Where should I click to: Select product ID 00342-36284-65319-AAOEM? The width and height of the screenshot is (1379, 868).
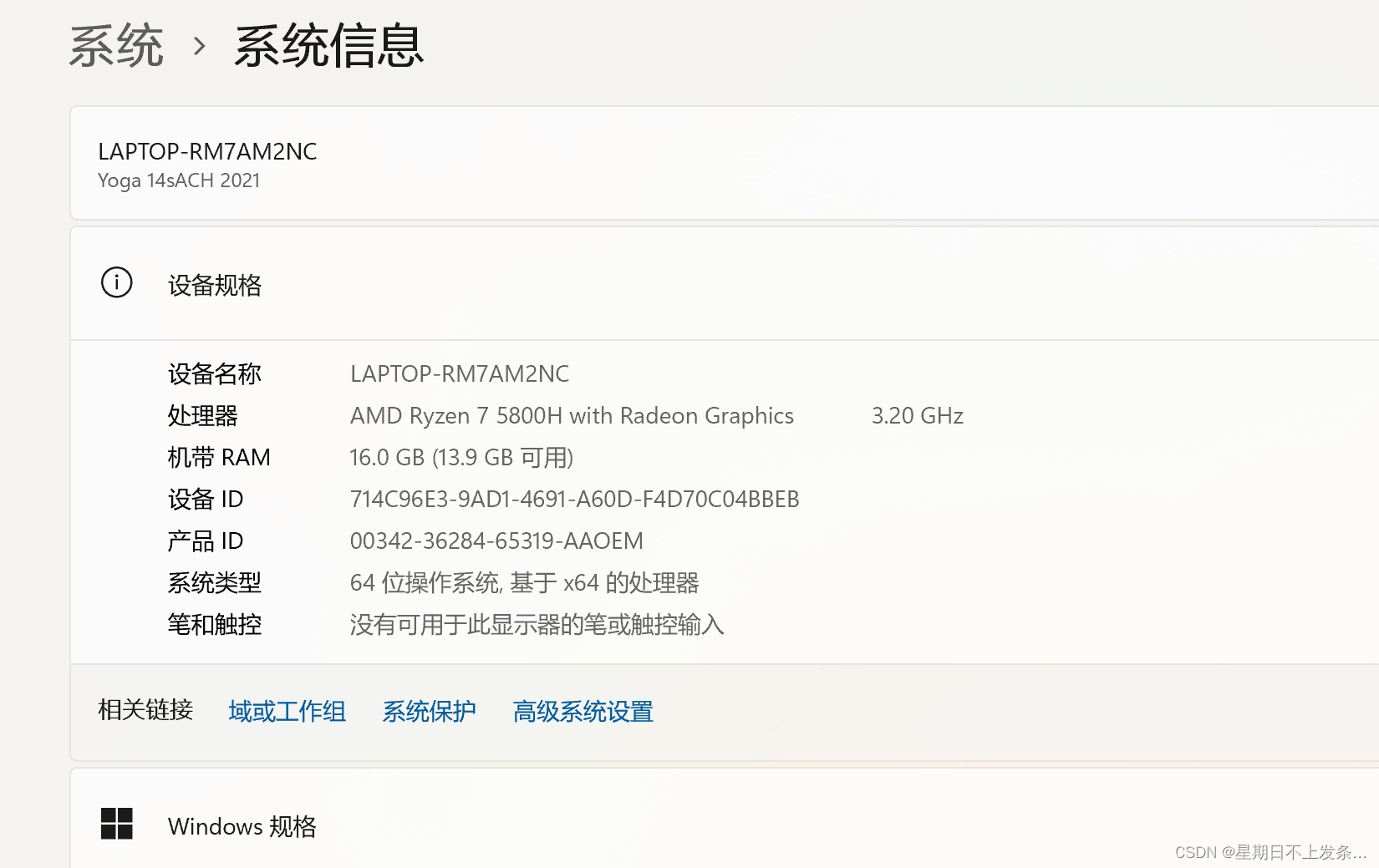[496, 541]
